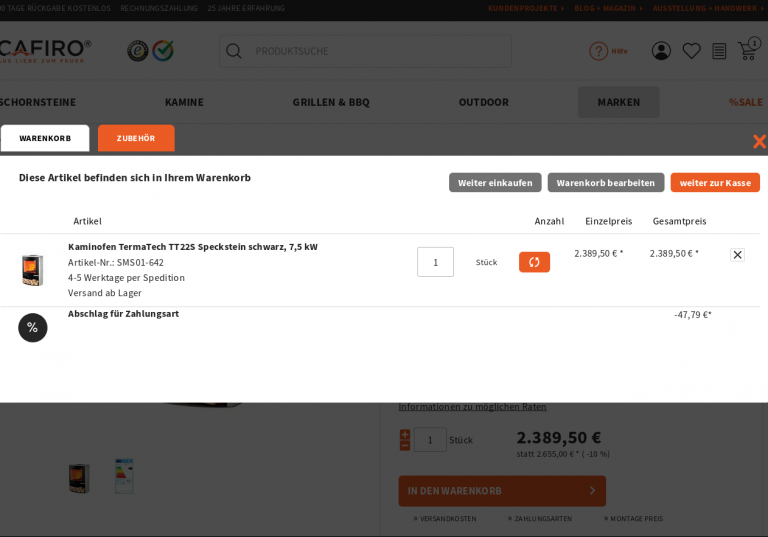The image size is (768, 537).
Task: Click In den Warenkorb button
Action: pos(502,491)
